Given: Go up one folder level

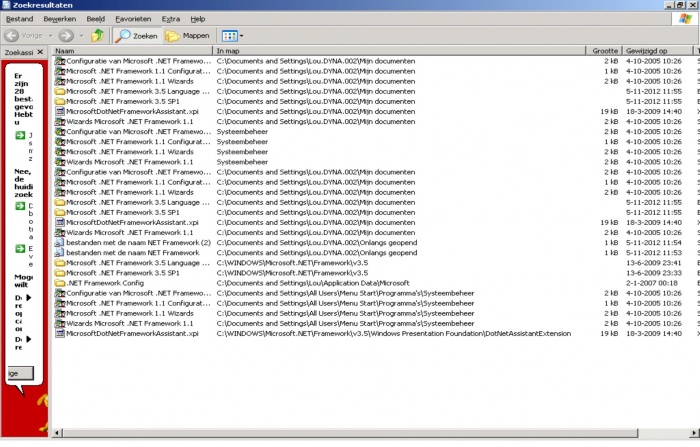Looking at the screenshot, I should click(x=97, y=36).
